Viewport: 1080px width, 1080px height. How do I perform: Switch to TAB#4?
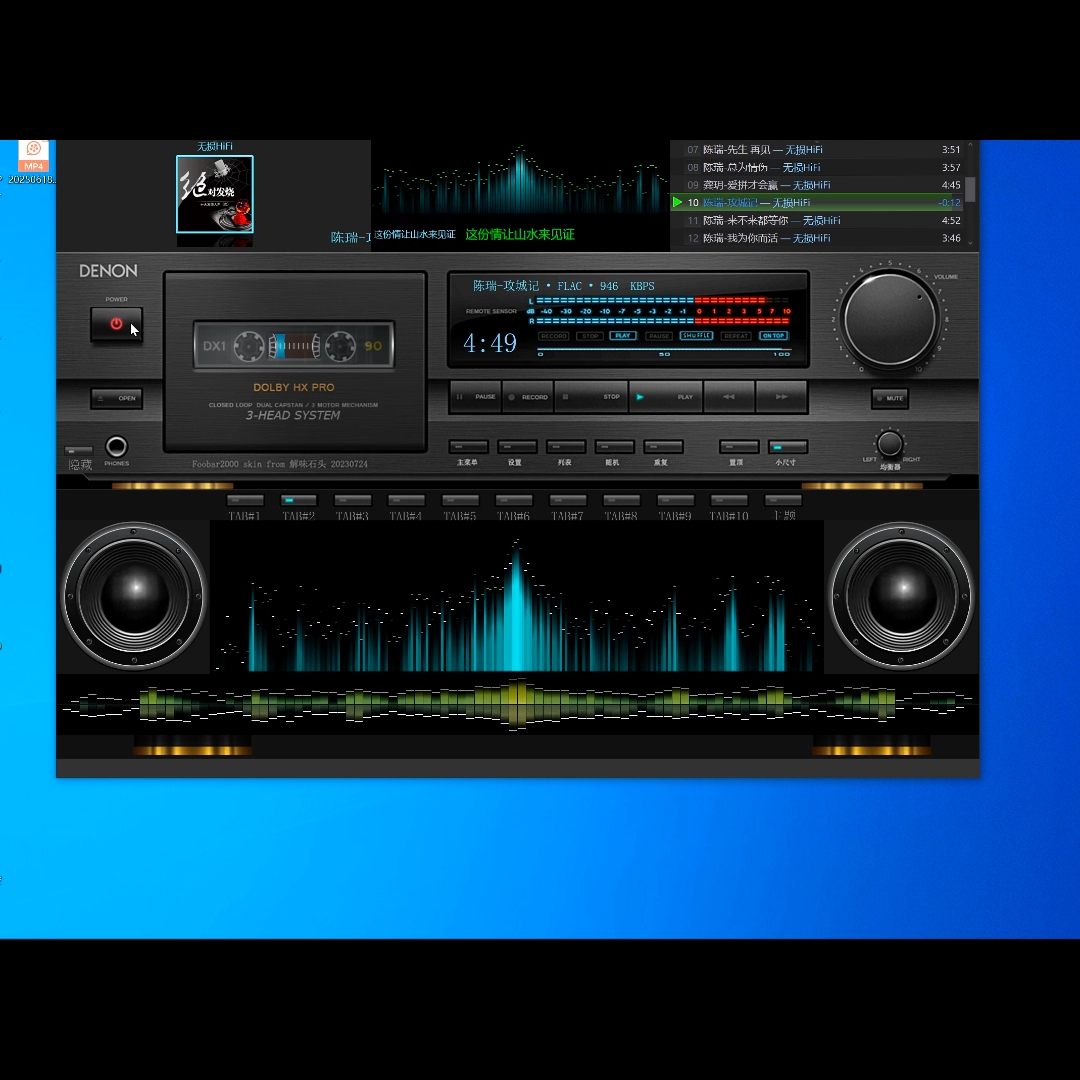click(x=406, y=501)
